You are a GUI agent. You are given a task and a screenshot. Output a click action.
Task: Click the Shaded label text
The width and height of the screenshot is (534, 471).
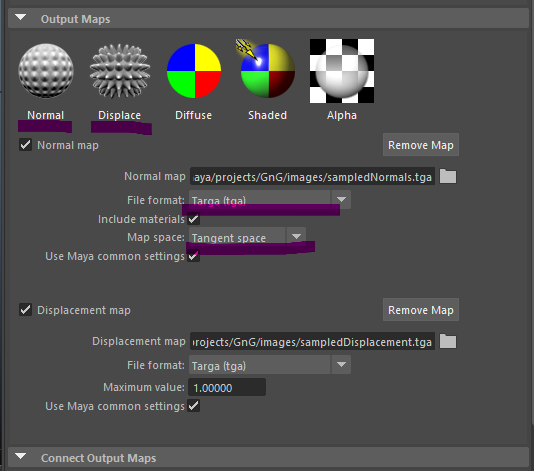tap(267, 115)
